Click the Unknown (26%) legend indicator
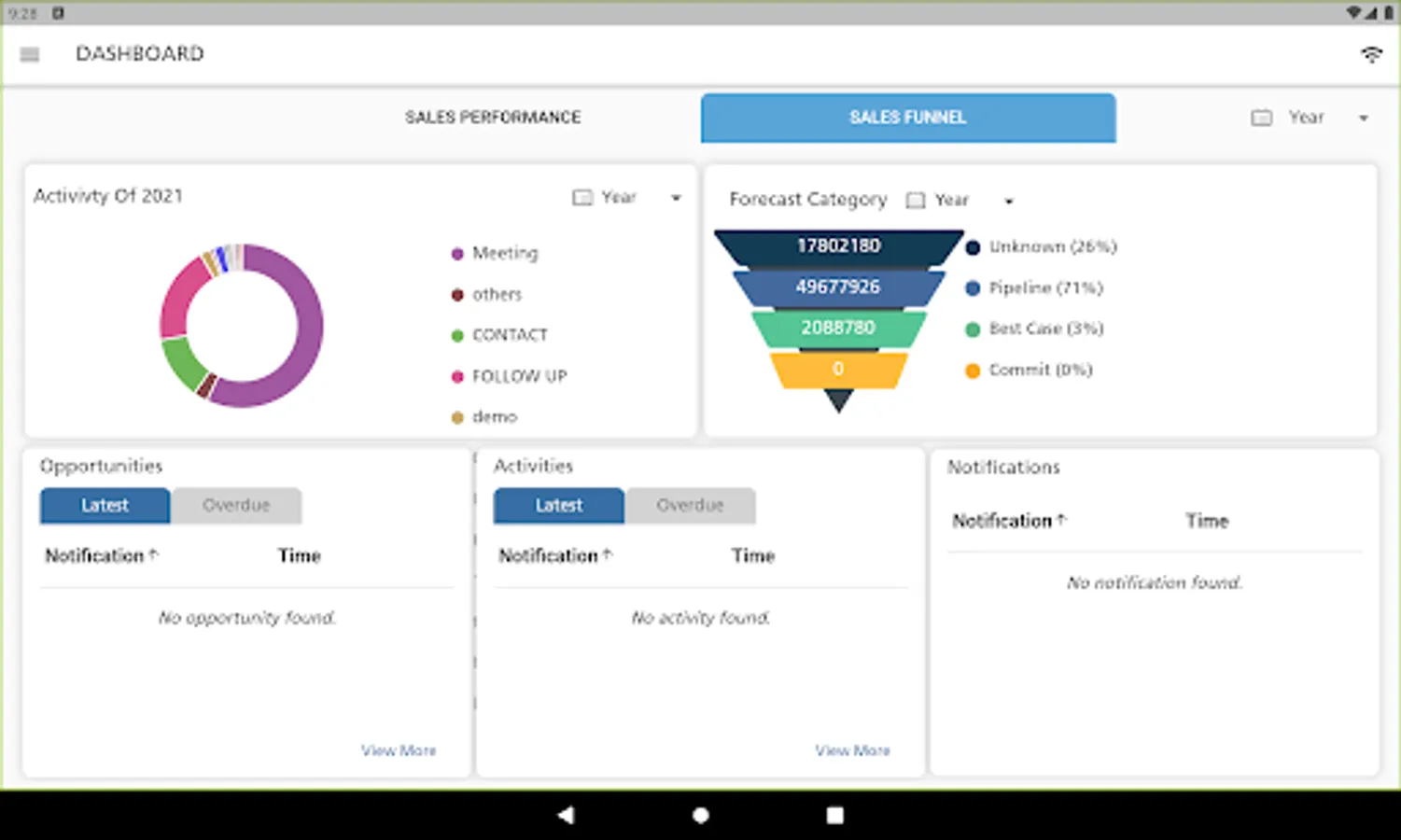 [973, 247]
